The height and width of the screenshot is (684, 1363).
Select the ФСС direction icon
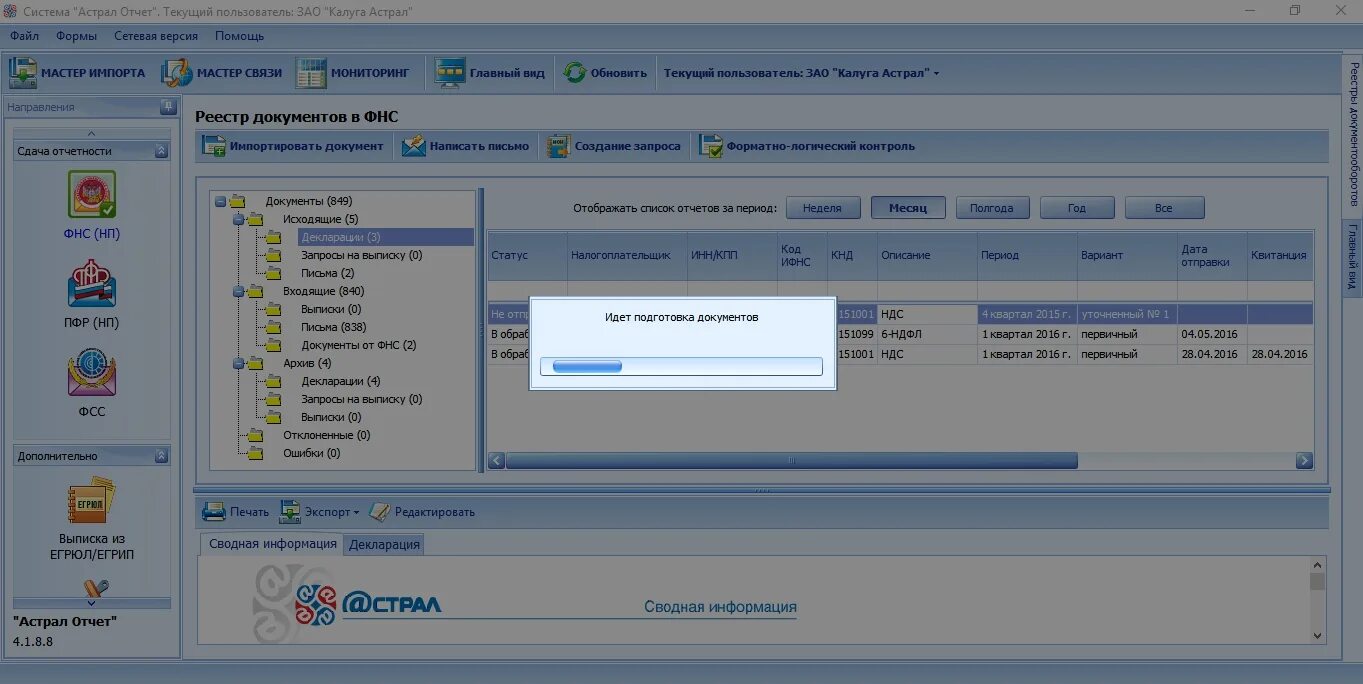[x=91, y=373]
